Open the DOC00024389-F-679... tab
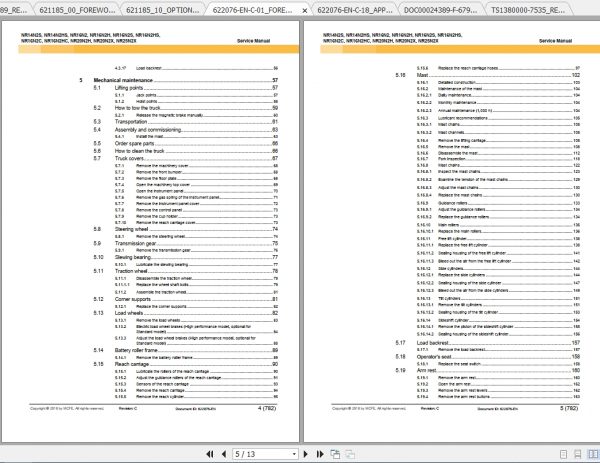The width and height of the screenshot is (600, 463). 440,10
